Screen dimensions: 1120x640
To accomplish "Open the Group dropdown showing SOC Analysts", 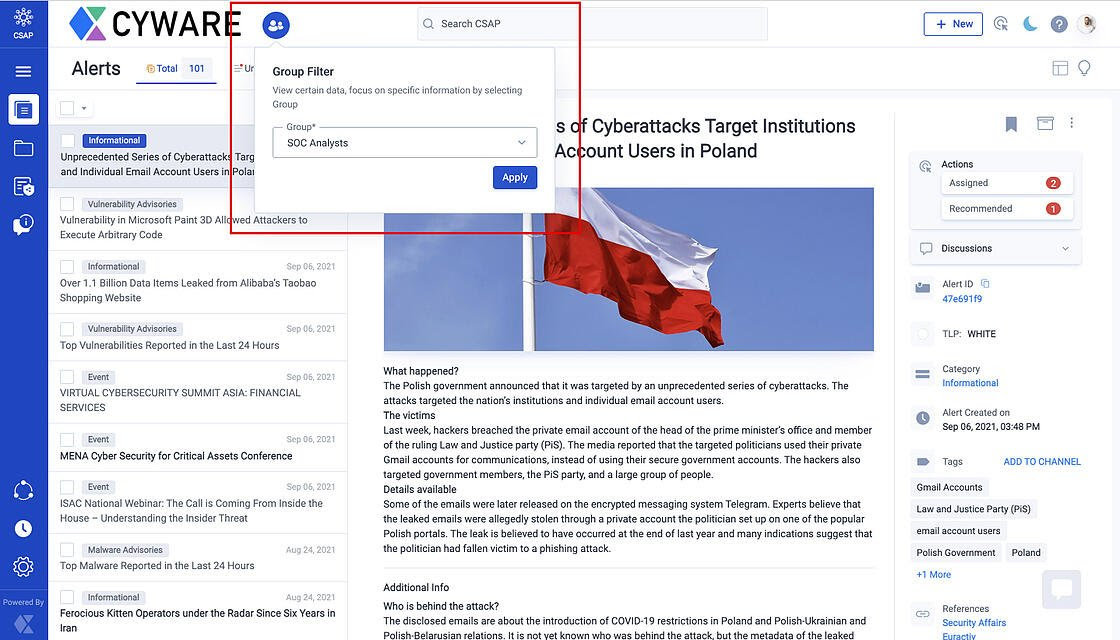I will (x=404, y=143).
